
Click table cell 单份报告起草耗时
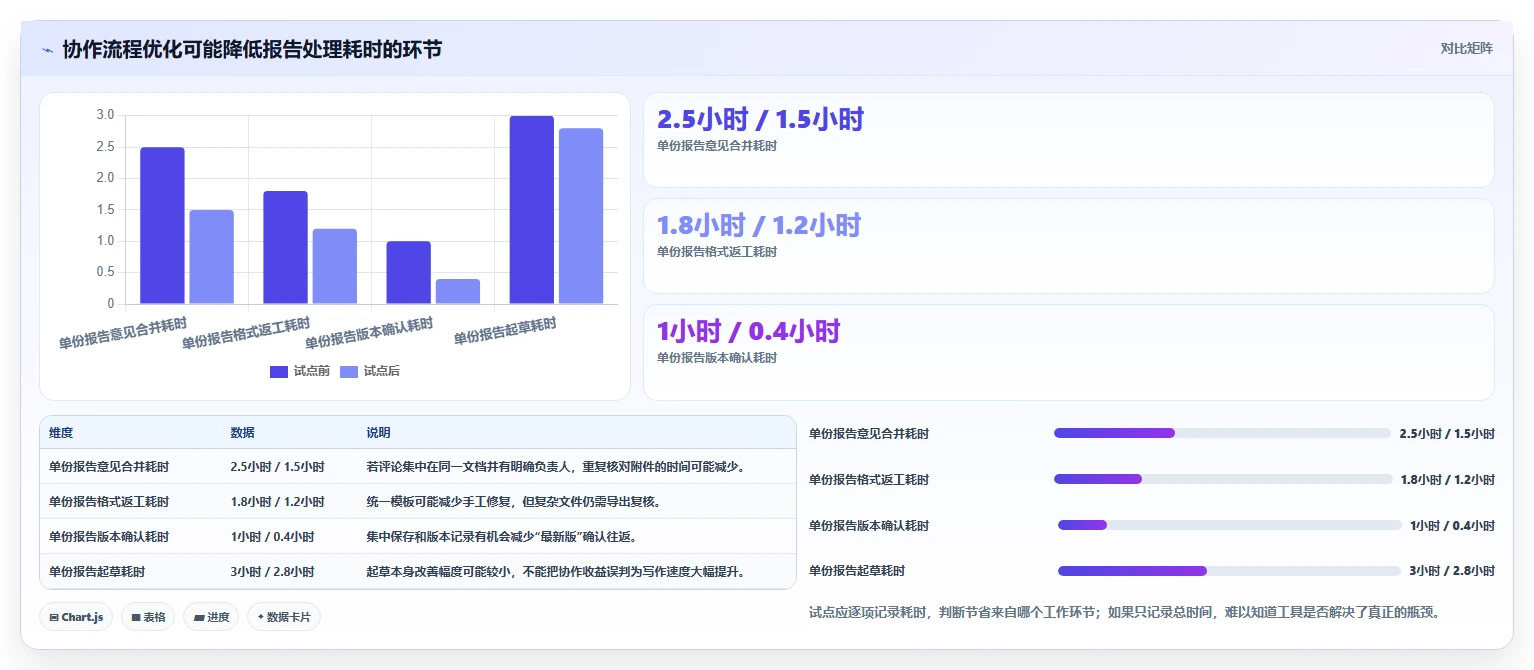(97, 572)
